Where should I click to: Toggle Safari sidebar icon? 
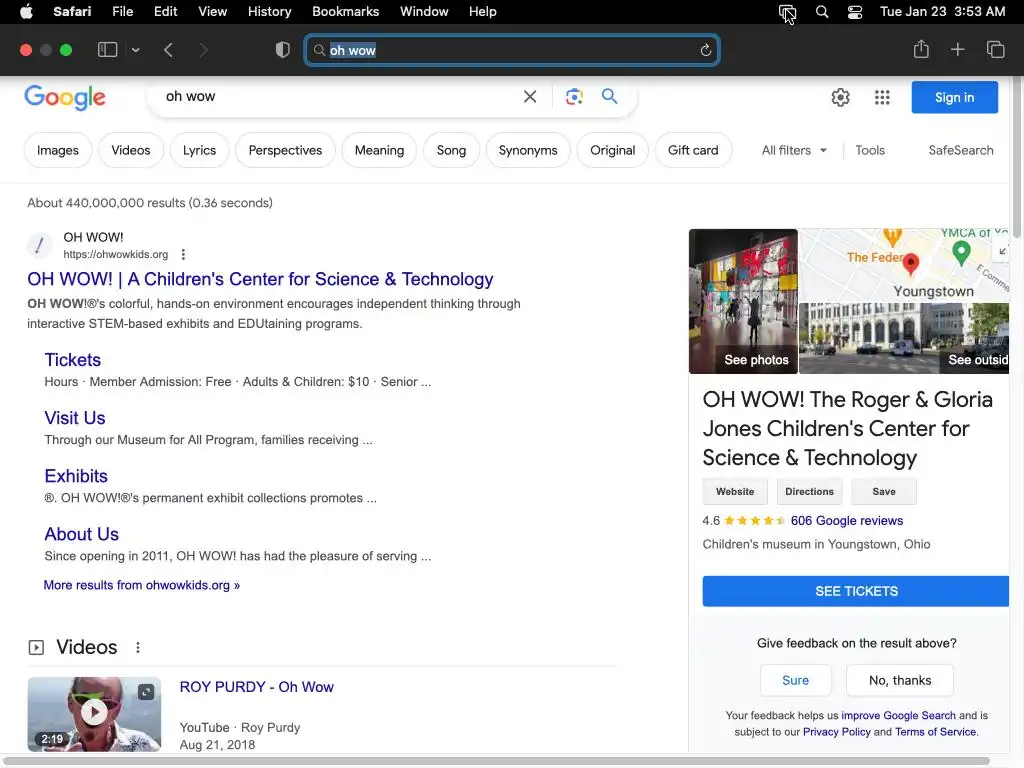(107, 50)
